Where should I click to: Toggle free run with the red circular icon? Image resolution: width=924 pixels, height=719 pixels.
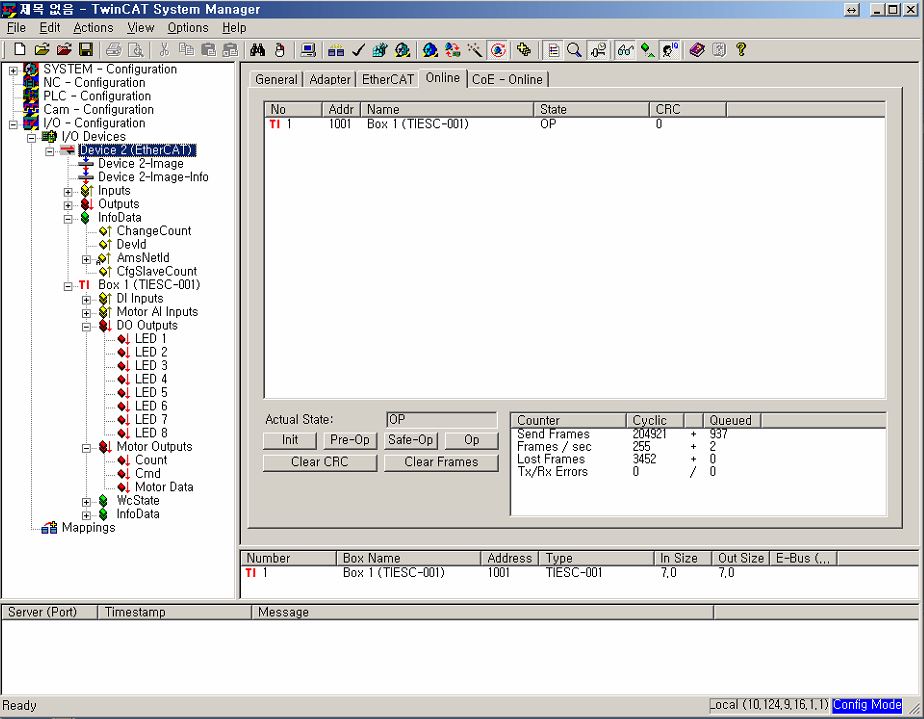498,50
